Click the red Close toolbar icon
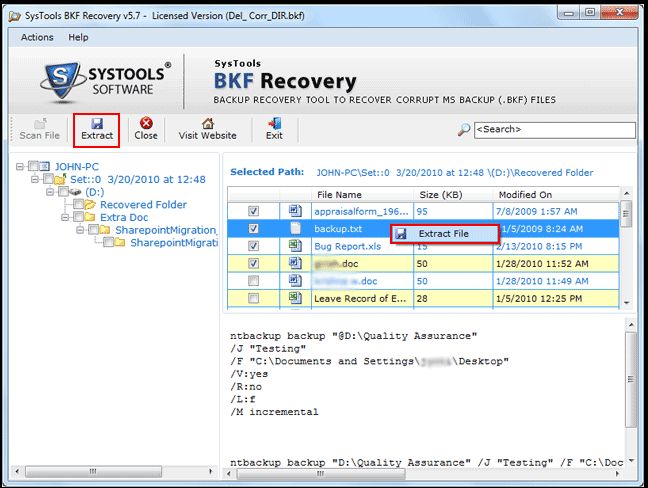Screen dimensions: 648x488 [x=146, y=123]
